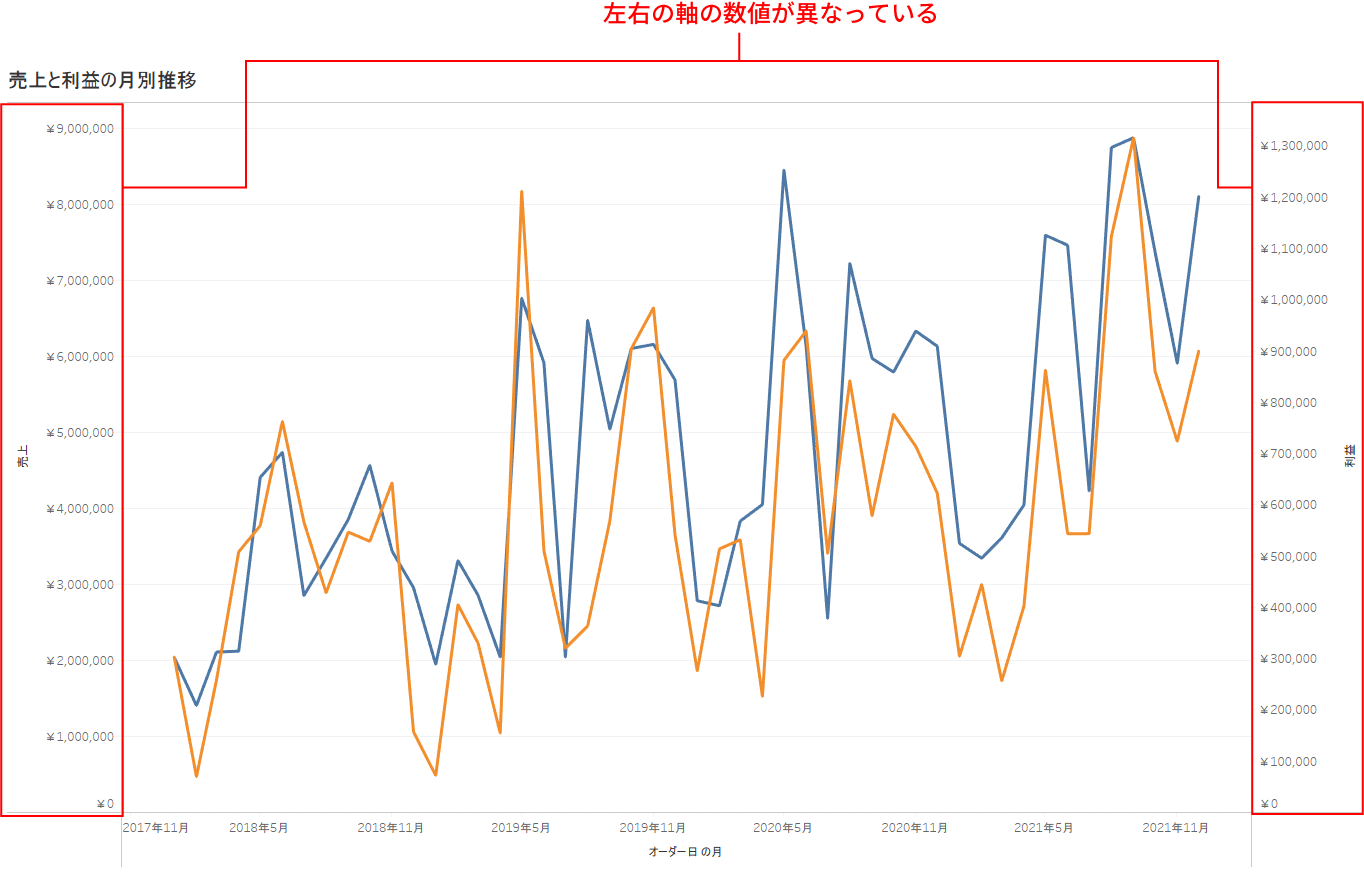Click the 2019年11月 date label

[x=652, y=828]
